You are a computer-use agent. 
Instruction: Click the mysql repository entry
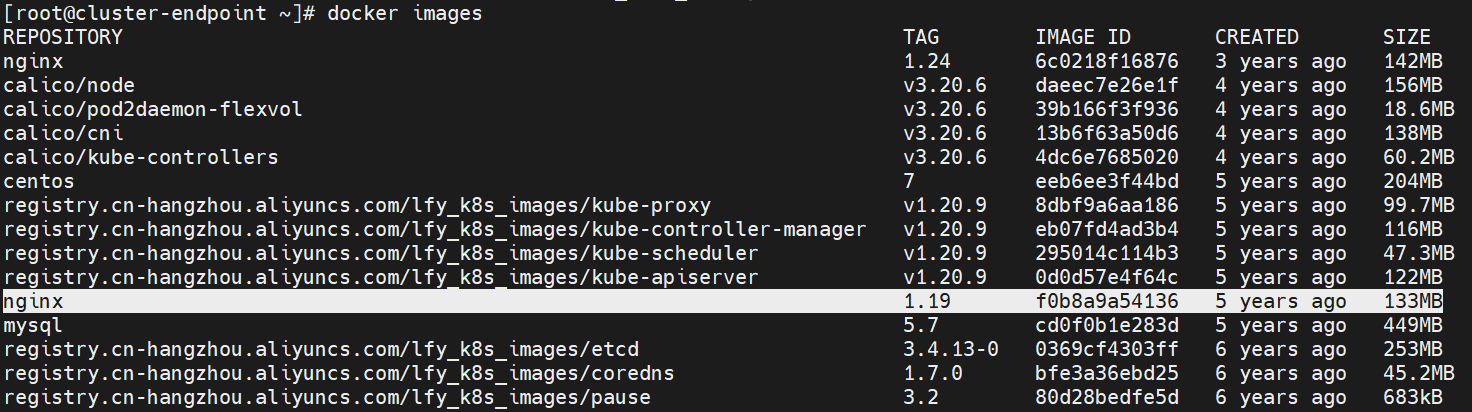[33, 325]
